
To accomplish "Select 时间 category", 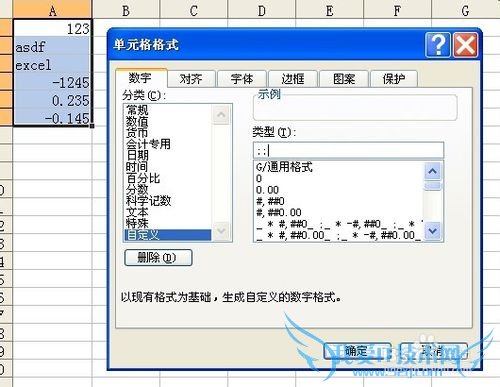I will click(x=168, y=167).
